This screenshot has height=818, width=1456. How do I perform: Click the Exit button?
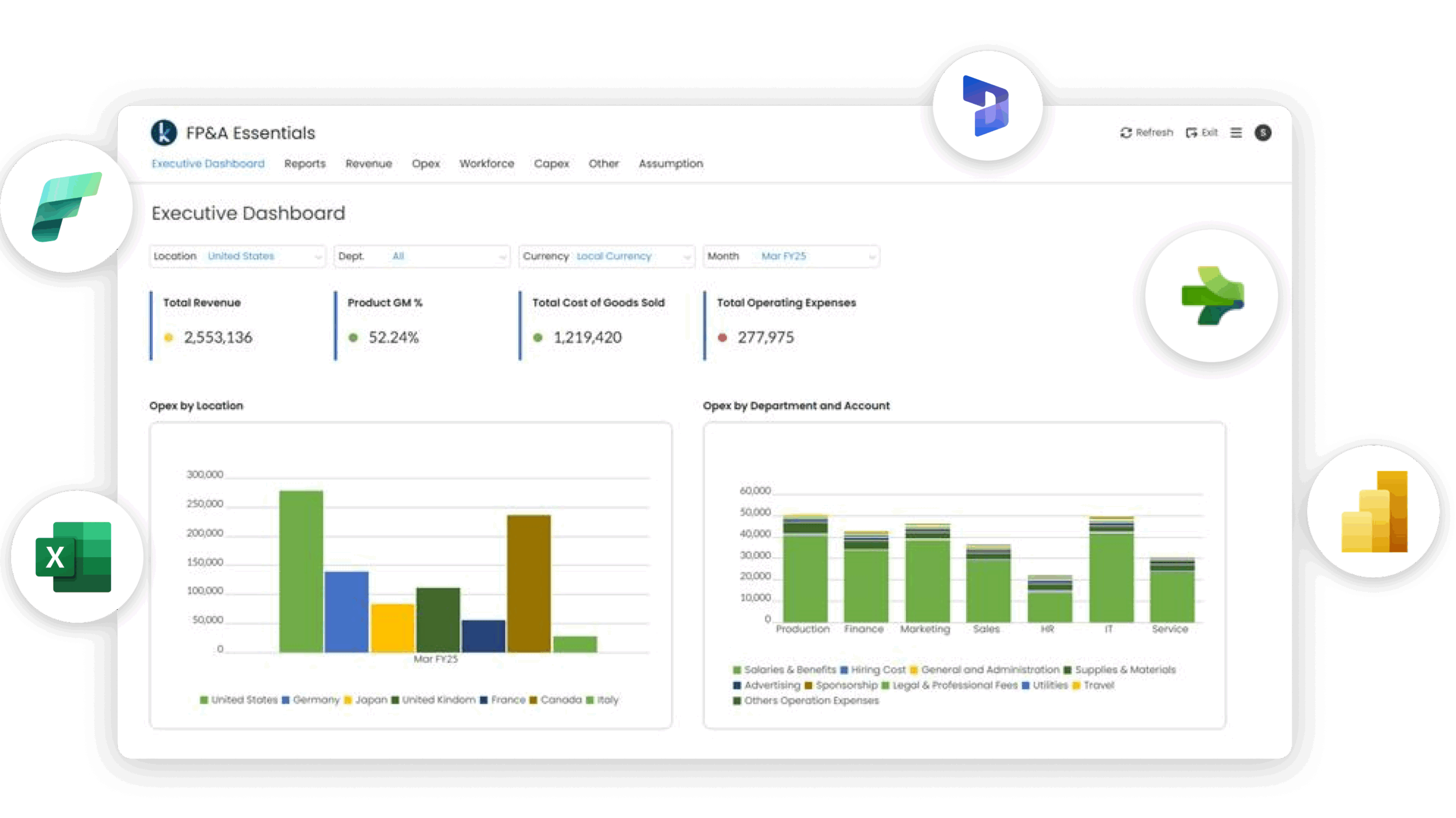click(1202, 132)
